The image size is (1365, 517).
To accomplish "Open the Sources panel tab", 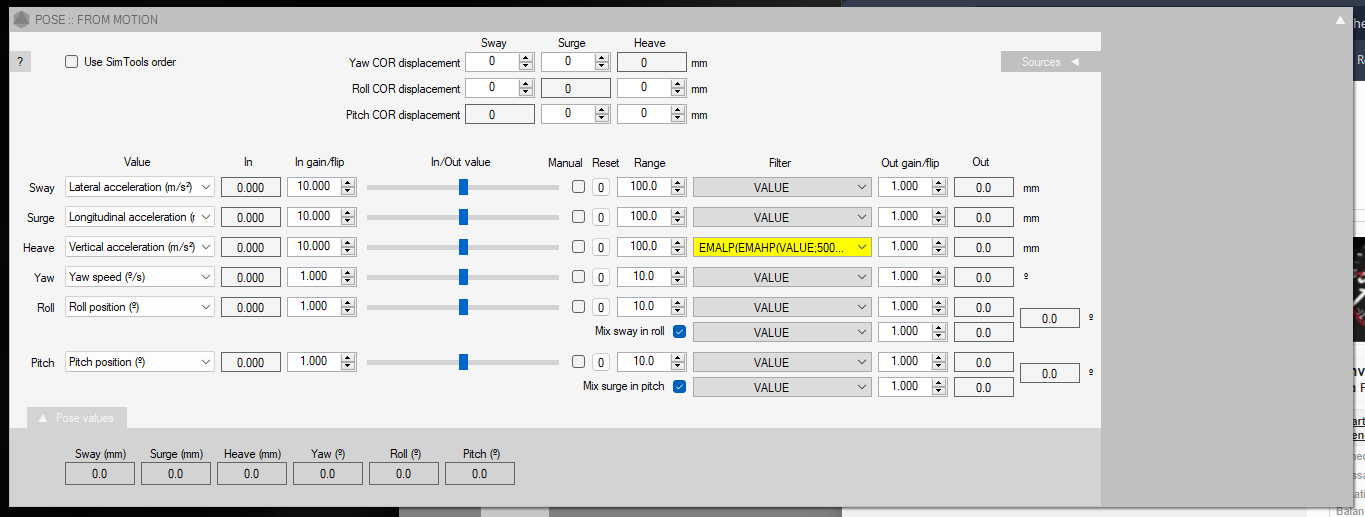I will 1050,62.
